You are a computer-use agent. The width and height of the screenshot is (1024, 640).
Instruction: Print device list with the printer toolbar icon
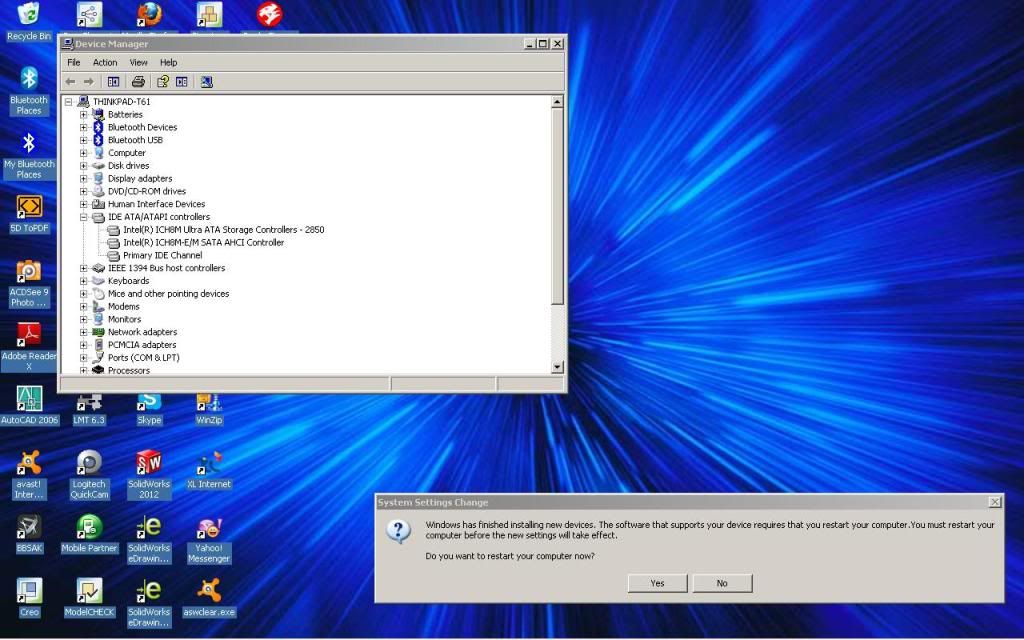tap(138, 82)
